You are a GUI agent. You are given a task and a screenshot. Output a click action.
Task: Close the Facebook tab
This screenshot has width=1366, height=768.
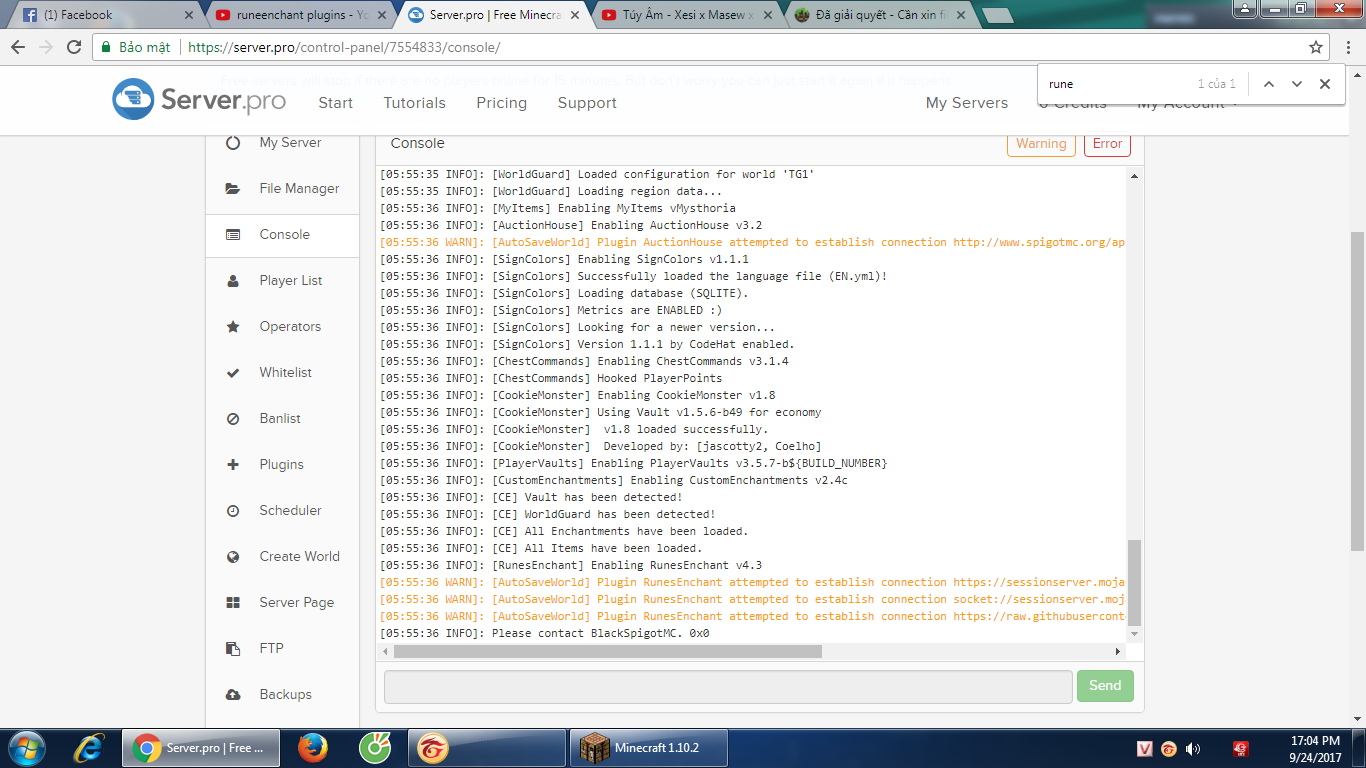pyautogui.click(x=189, y=15)
